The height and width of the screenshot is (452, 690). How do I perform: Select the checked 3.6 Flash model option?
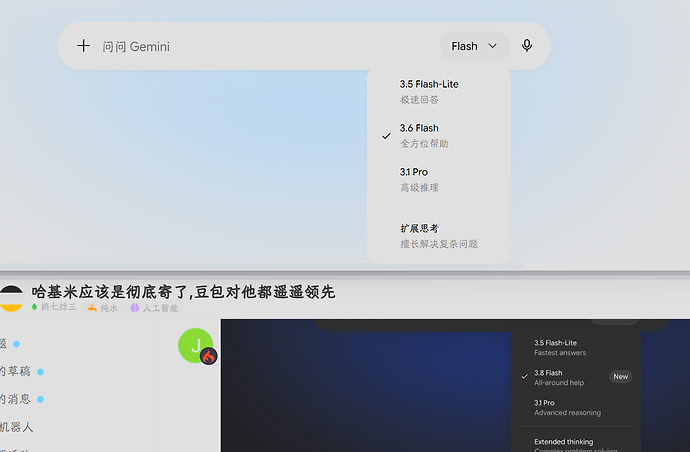(x=438, y=136)
